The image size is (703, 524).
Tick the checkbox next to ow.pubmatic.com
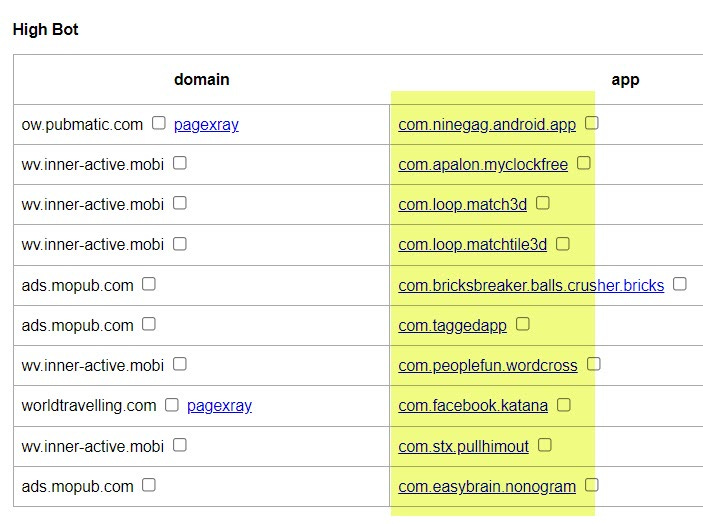point(159,123)
